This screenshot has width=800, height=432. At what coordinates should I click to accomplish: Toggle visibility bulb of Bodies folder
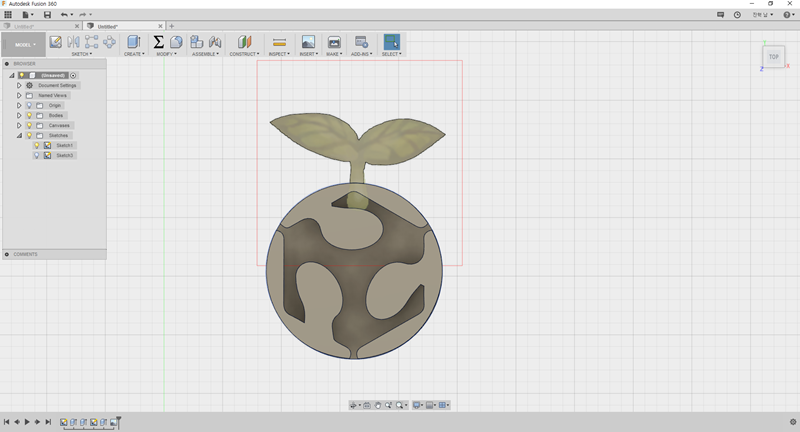(x=29, y=115)
